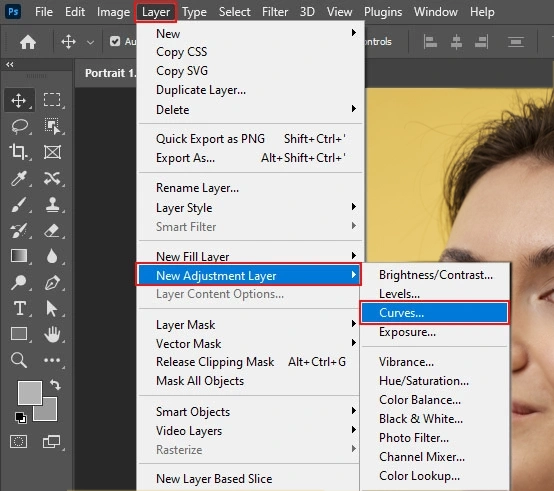Choose Hue/Saturation adjustment
The image size is (554, 491).
(436, 381)
